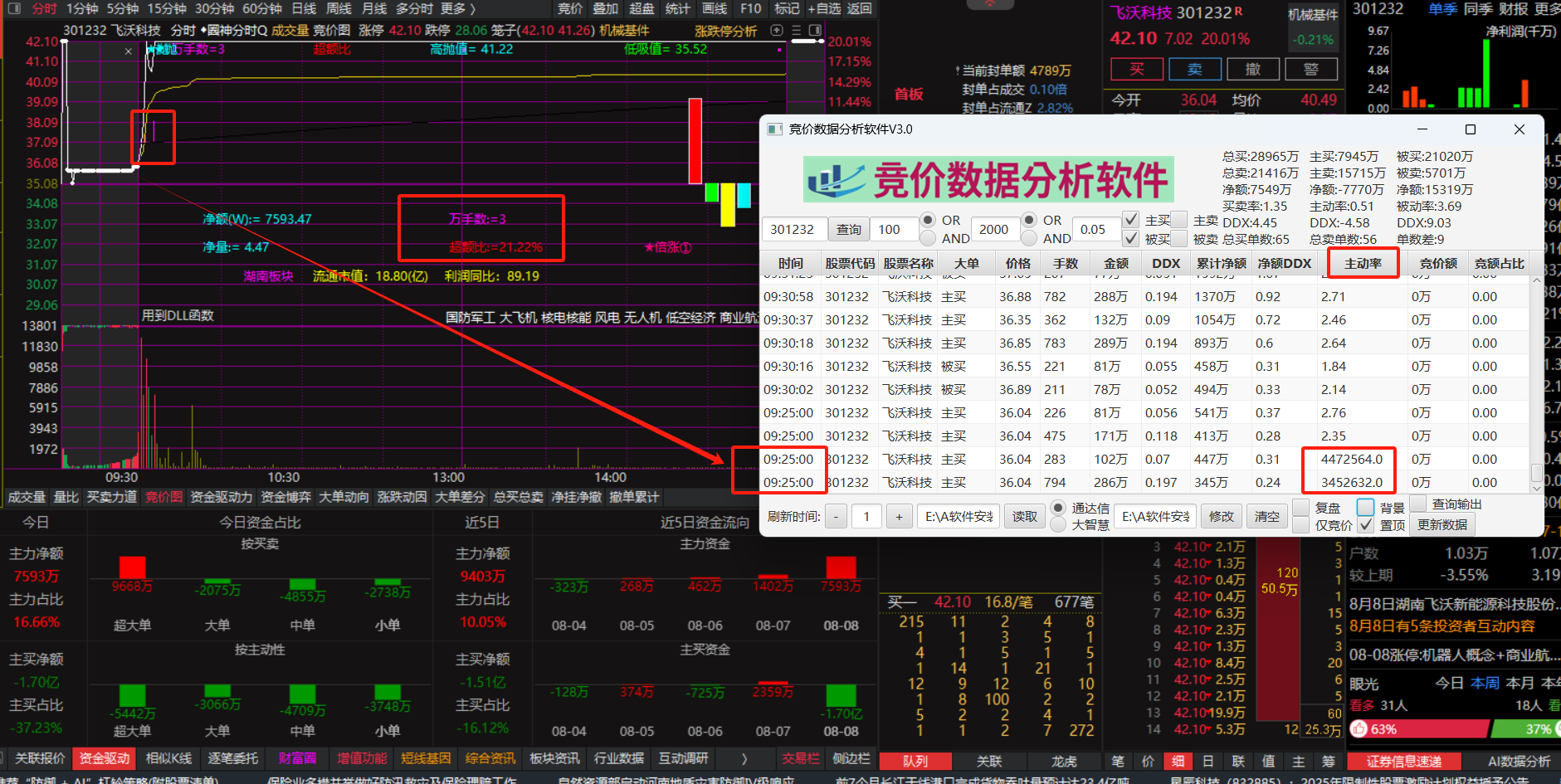1561x784 pixels.
Task: Close the overlay with the small x on chart
Action: pos(128,51)
